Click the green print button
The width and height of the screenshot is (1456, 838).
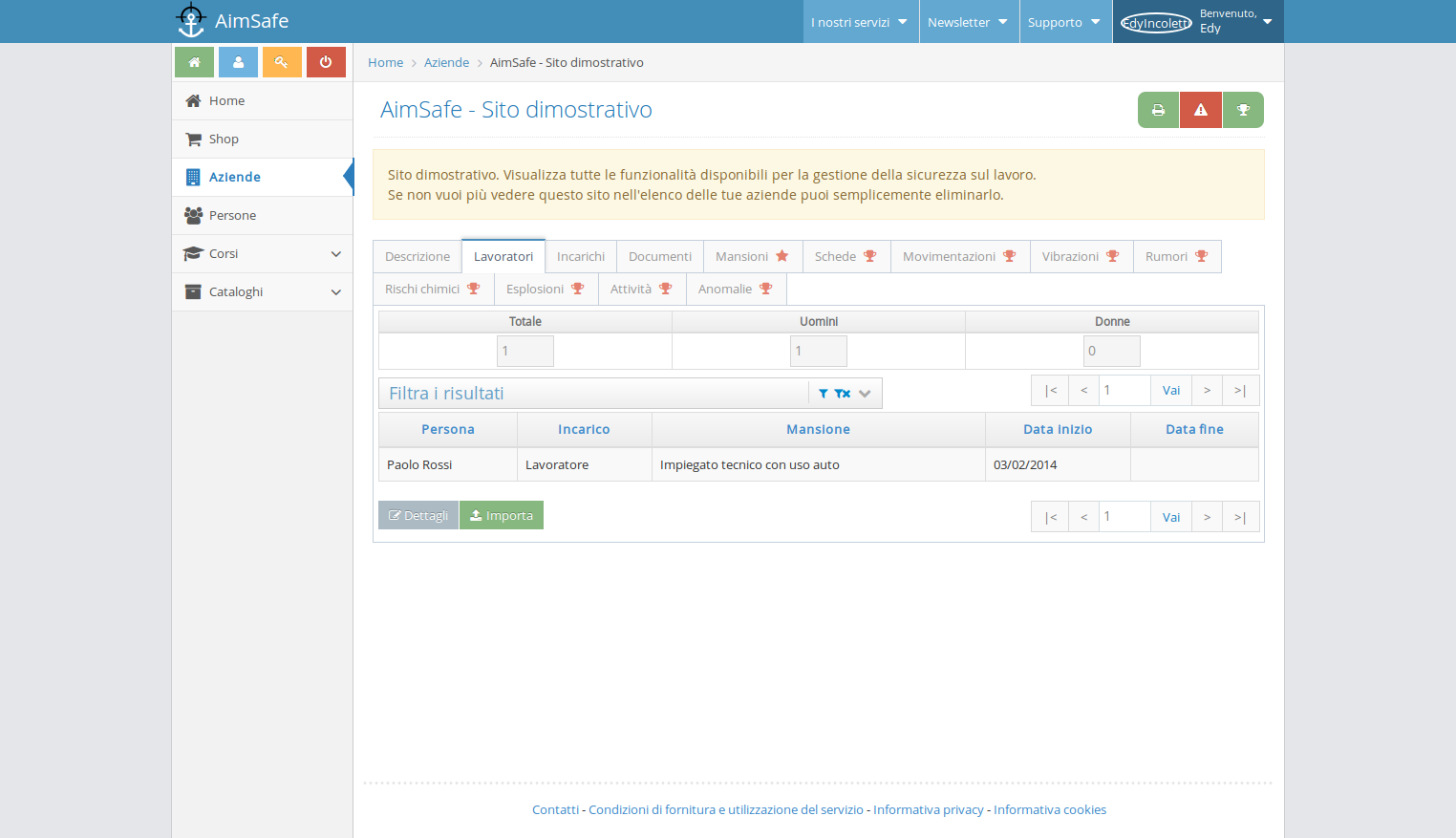(1158, 110)
